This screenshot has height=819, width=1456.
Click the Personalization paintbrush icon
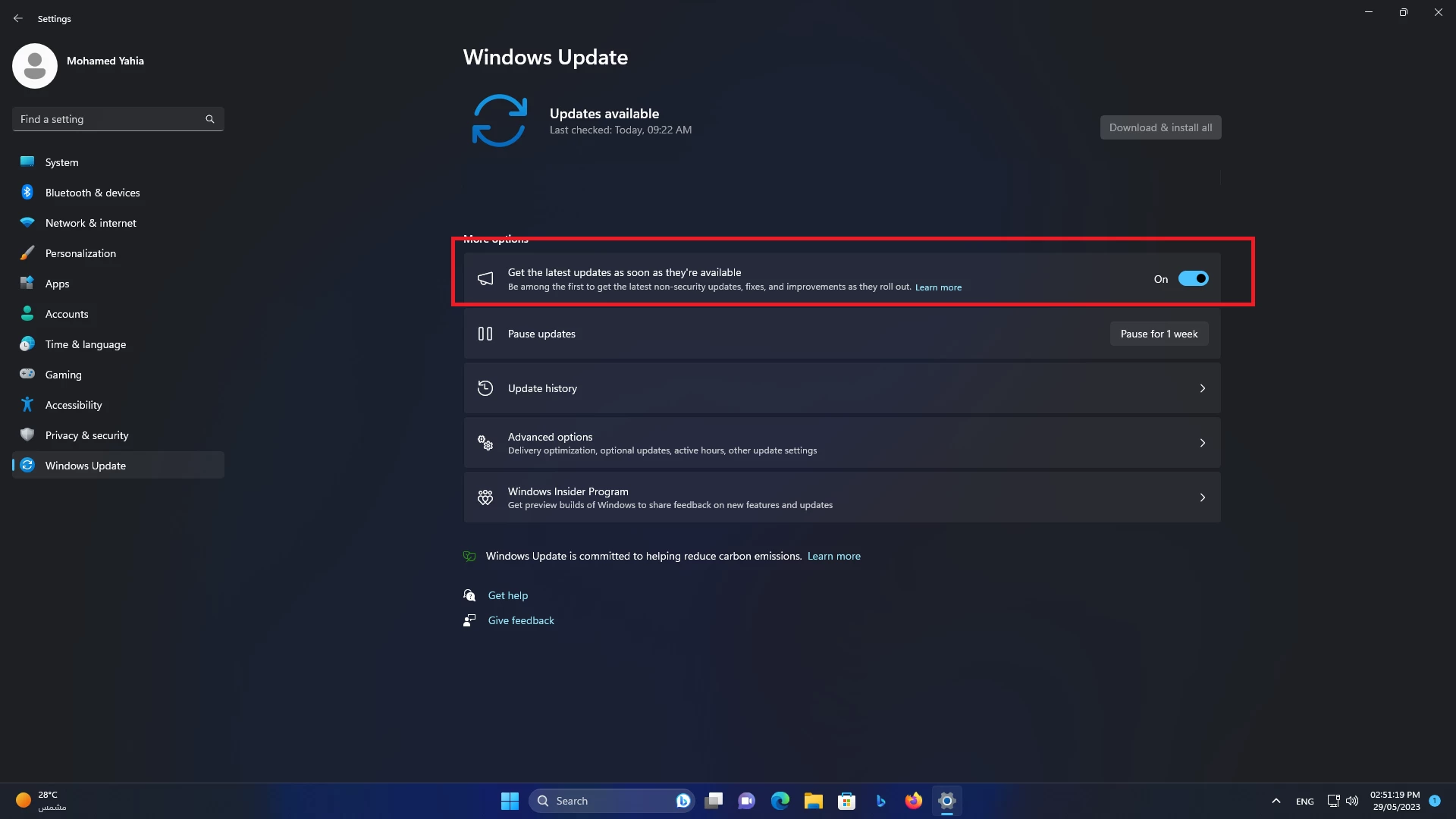27,253
